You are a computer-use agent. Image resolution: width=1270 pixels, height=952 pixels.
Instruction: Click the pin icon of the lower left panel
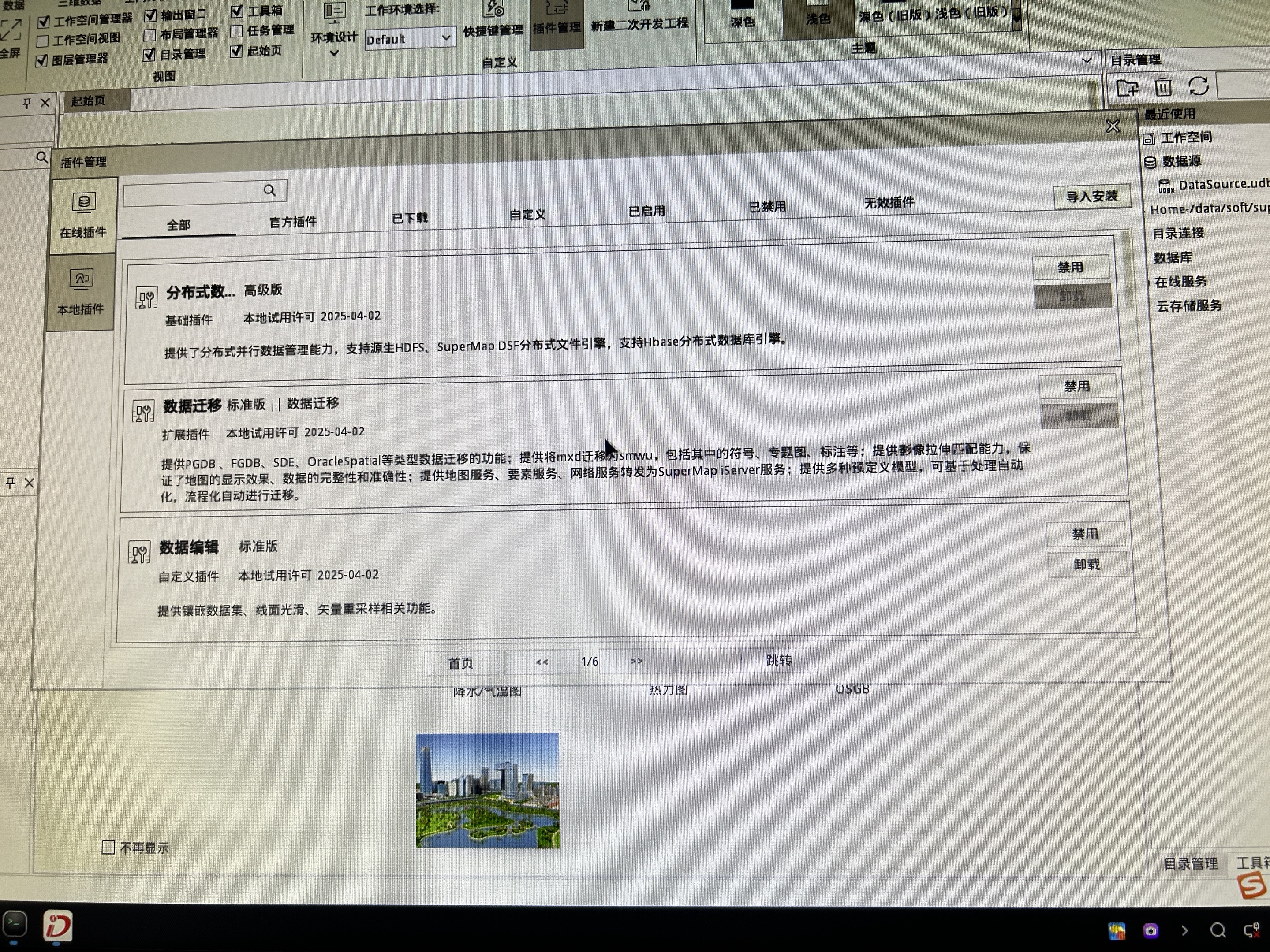(10, 483)
